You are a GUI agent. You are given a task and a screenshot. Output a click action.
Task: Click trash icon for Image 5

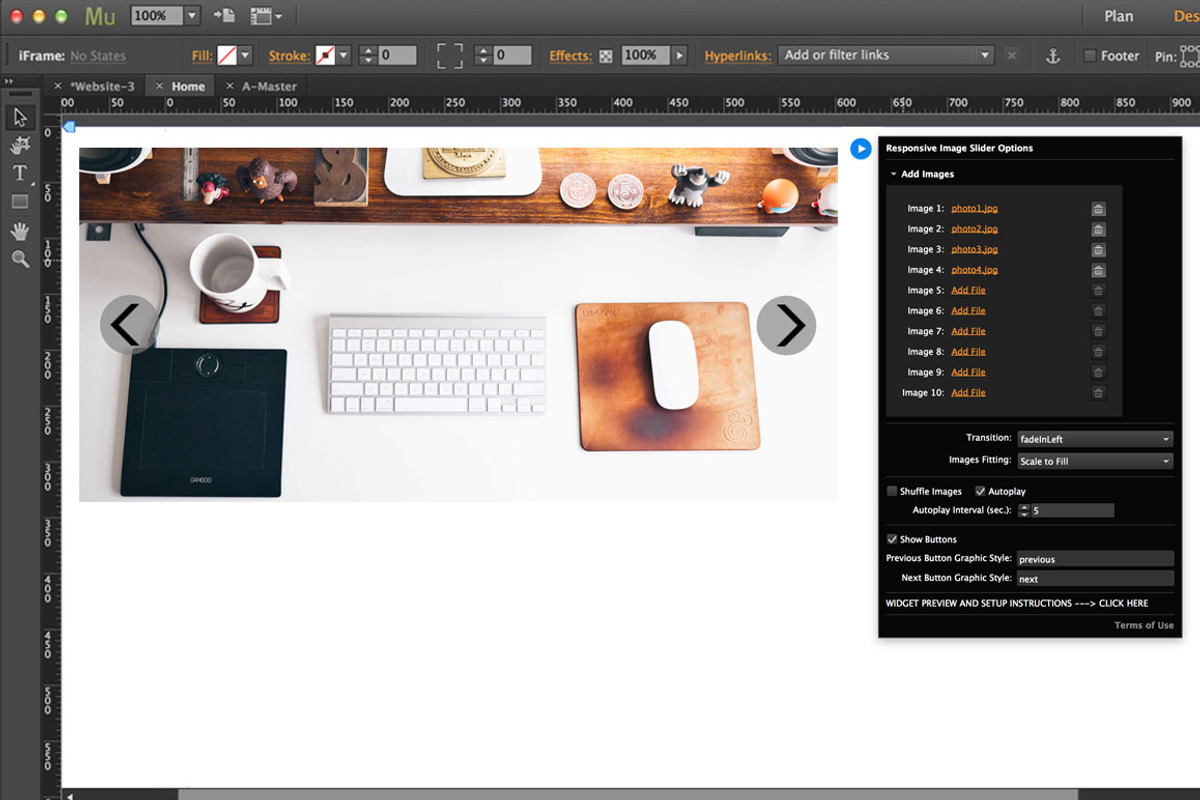coord(1098,290)
